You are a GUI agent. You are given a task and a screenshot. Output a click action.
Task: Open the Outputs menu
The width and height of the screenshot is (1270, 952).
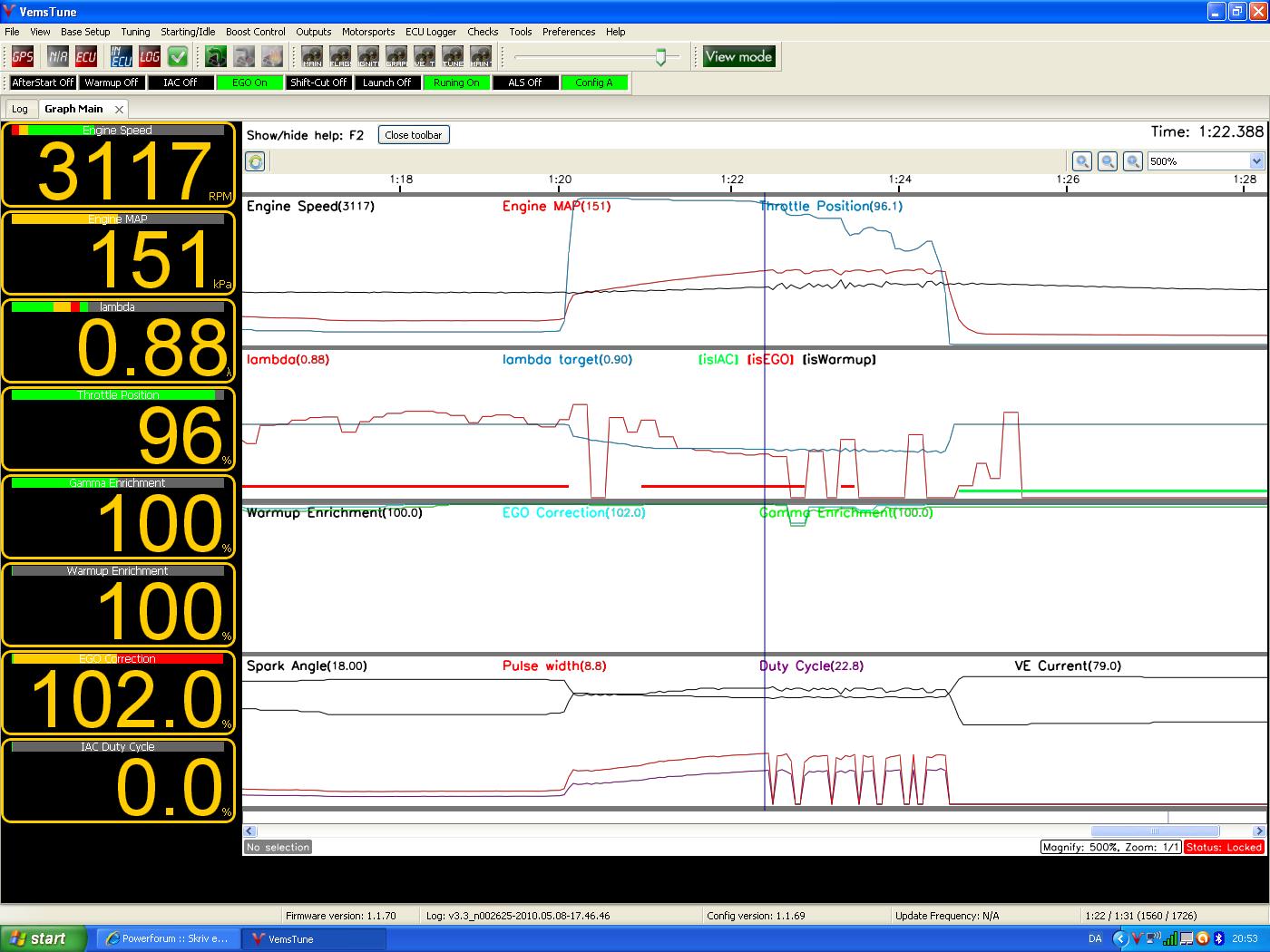click(314, 32)
